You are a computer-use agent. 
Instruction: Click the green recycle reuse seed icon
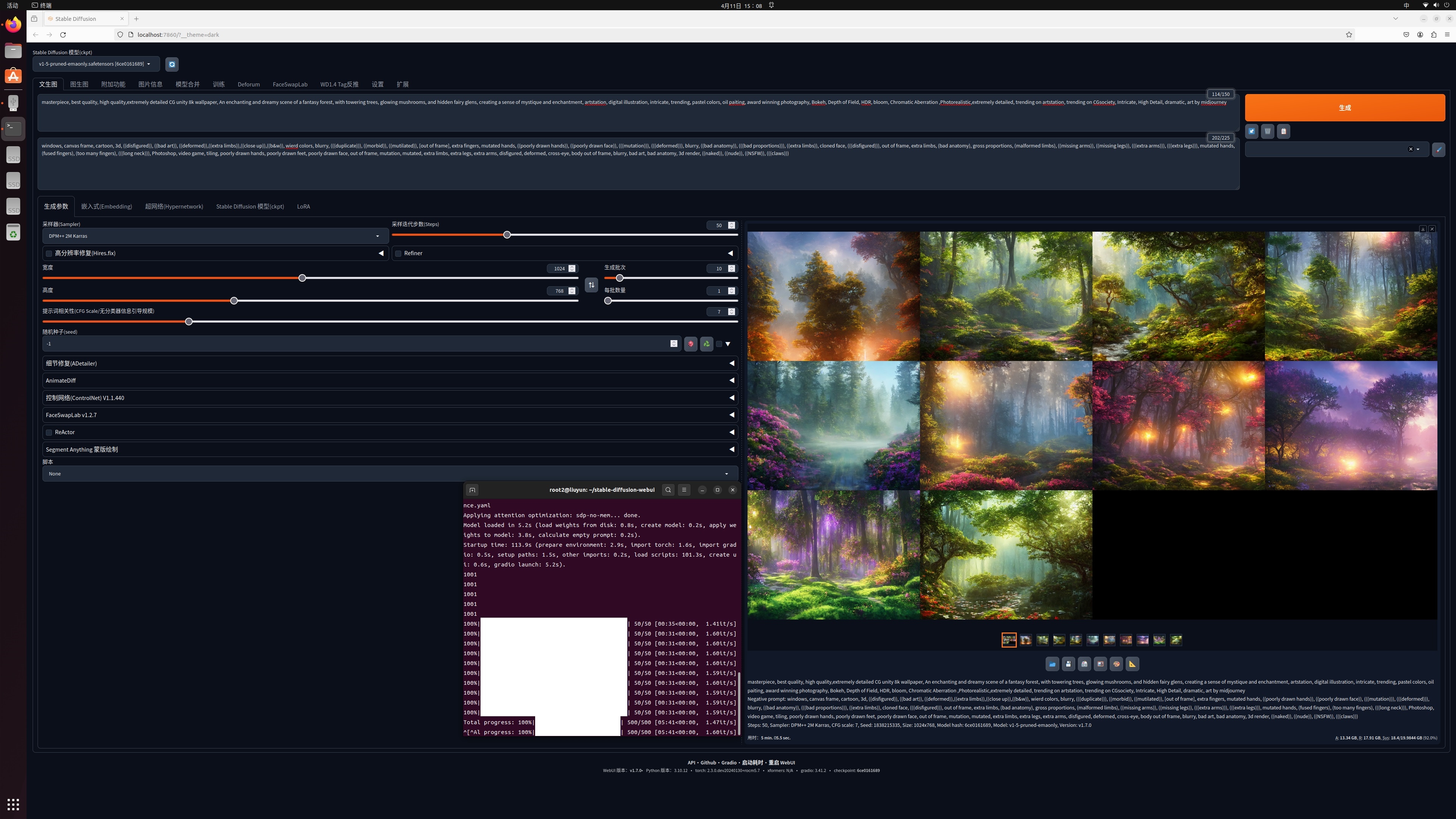coord(707,344)
